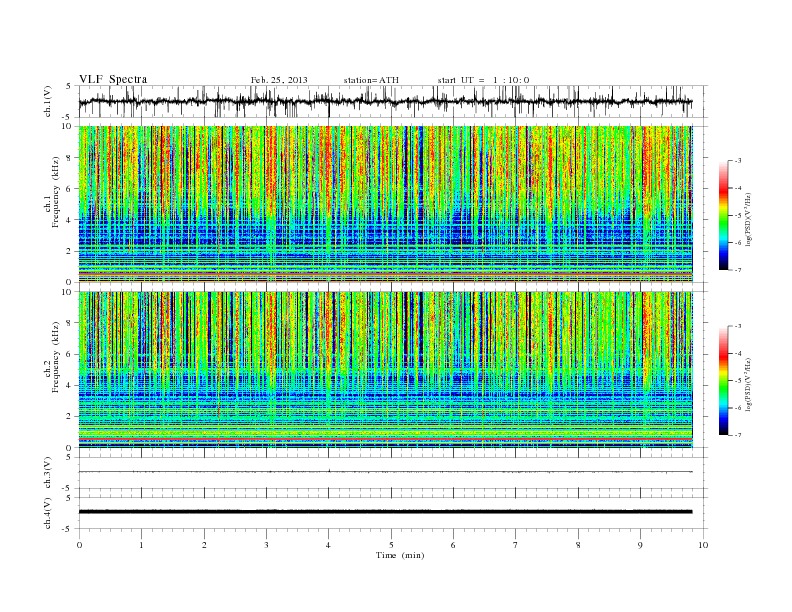The height and width of the screenshot is (612, 792).
Task: Click the "ch.3(V)" axis label
Action: point(48,473)
